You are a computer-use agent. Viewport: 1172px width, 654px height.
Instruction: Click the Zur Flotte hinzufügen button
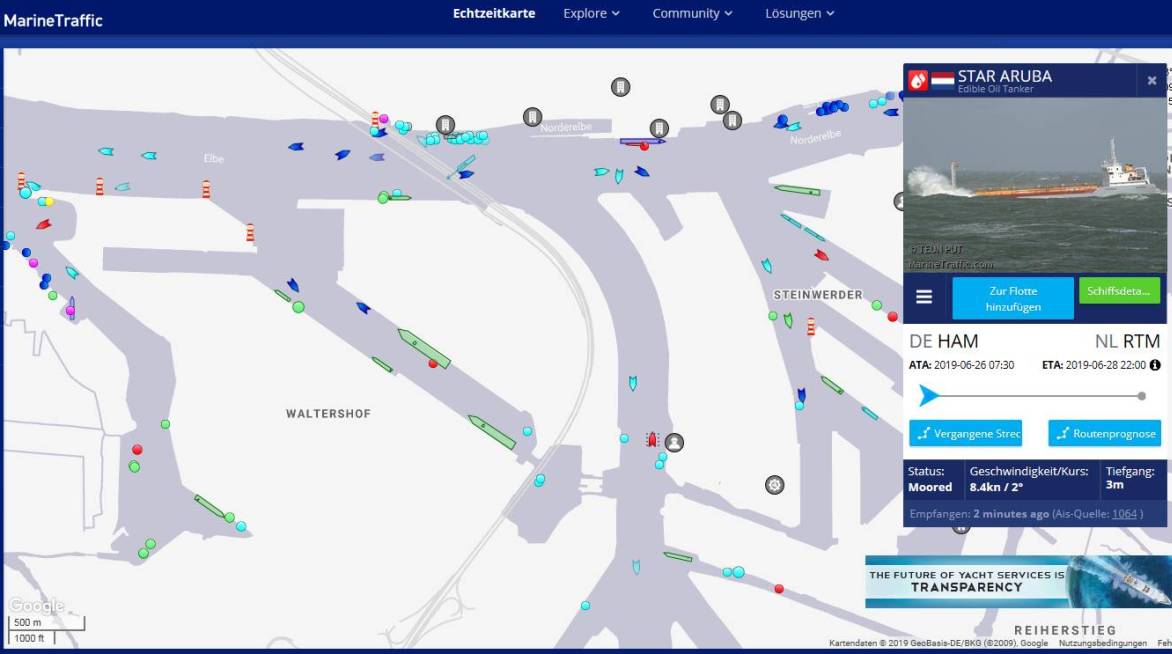pos(1013,298)
